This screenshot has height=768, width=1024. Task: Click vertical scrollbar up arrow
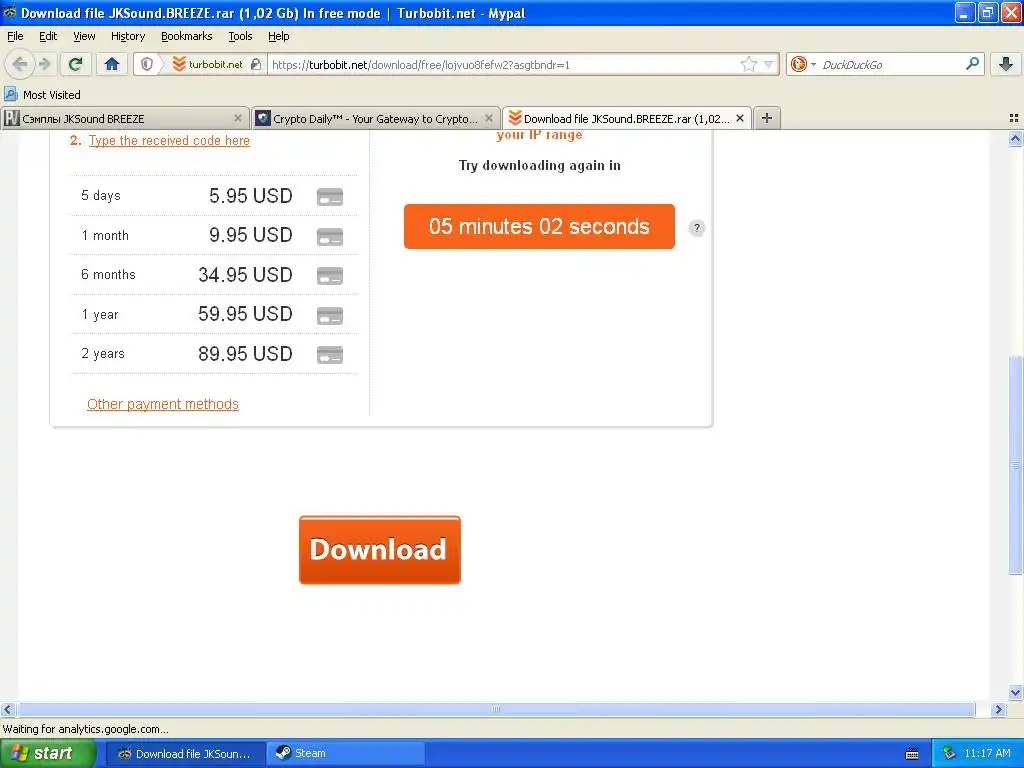coord(1015,138)
